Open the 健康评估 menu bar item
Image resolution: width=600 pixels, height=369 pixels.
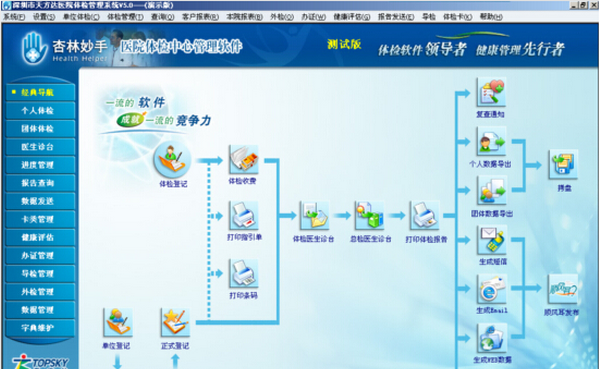[x=352, y=17]
